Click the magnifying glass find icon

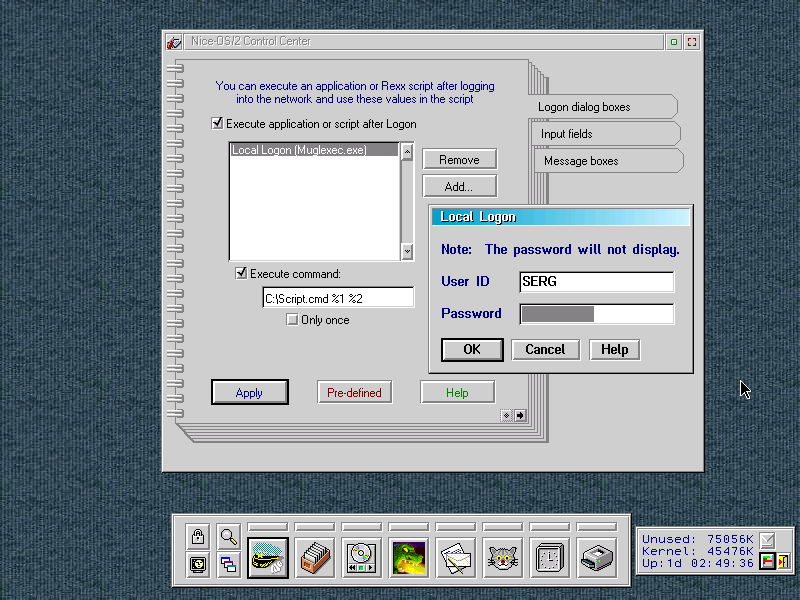click(229, 536)
